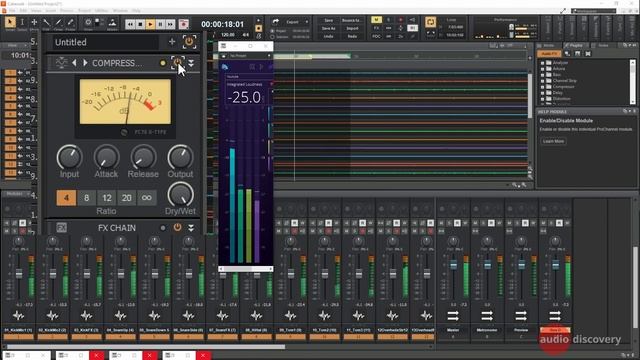Expand the Delay plugin folder

tap(542, 93)
